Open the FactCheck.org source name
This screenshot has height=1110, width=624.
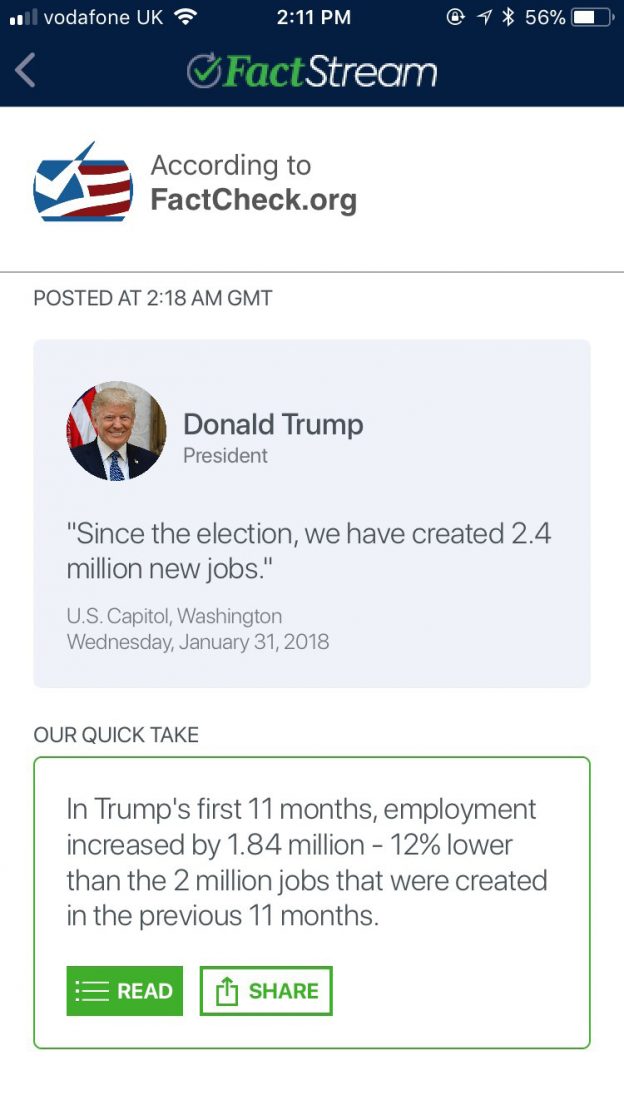pos(253,200)
